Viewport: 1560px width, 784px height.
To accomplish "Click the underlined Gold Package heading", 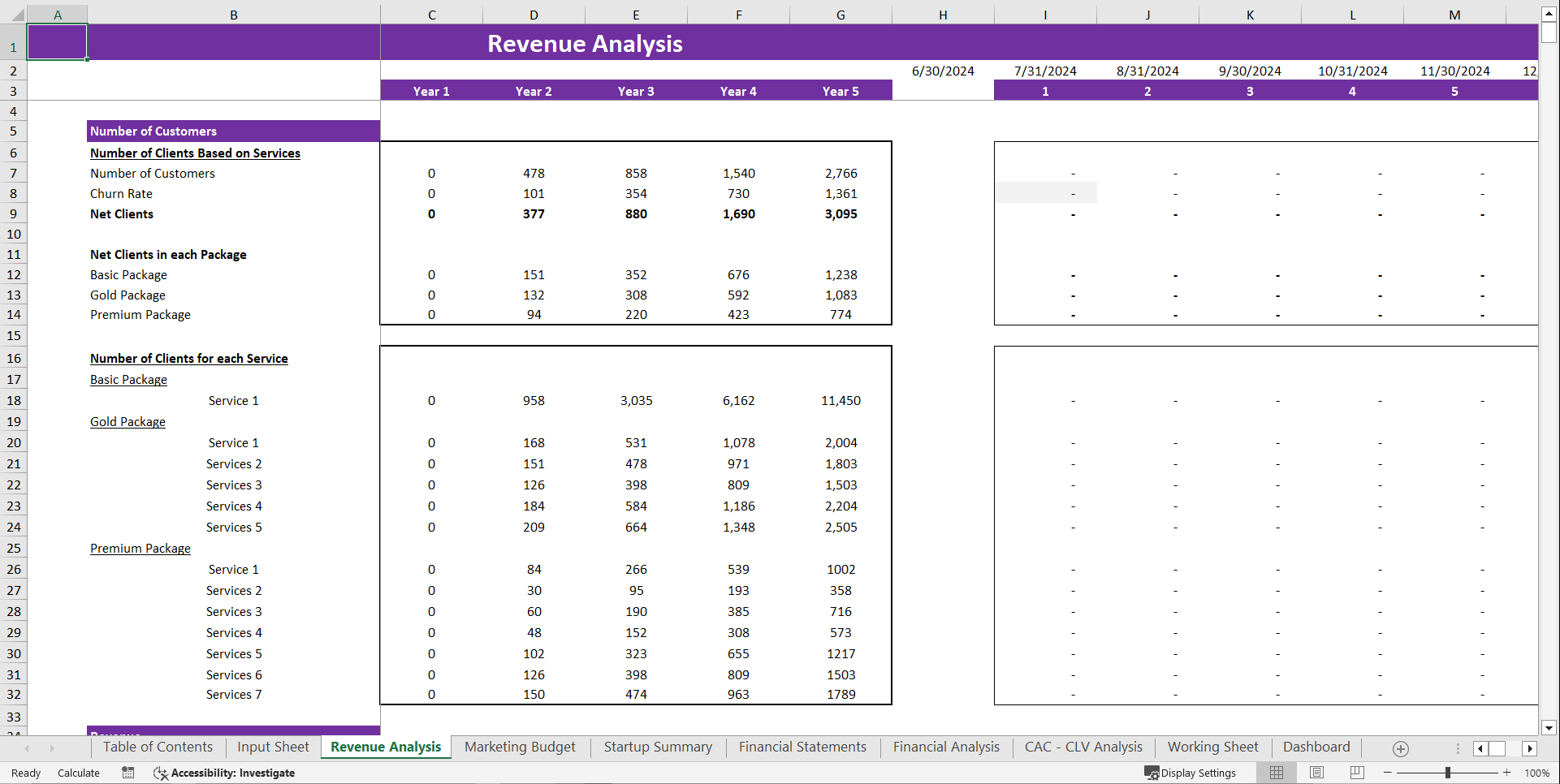I will [x=127, y=421].
